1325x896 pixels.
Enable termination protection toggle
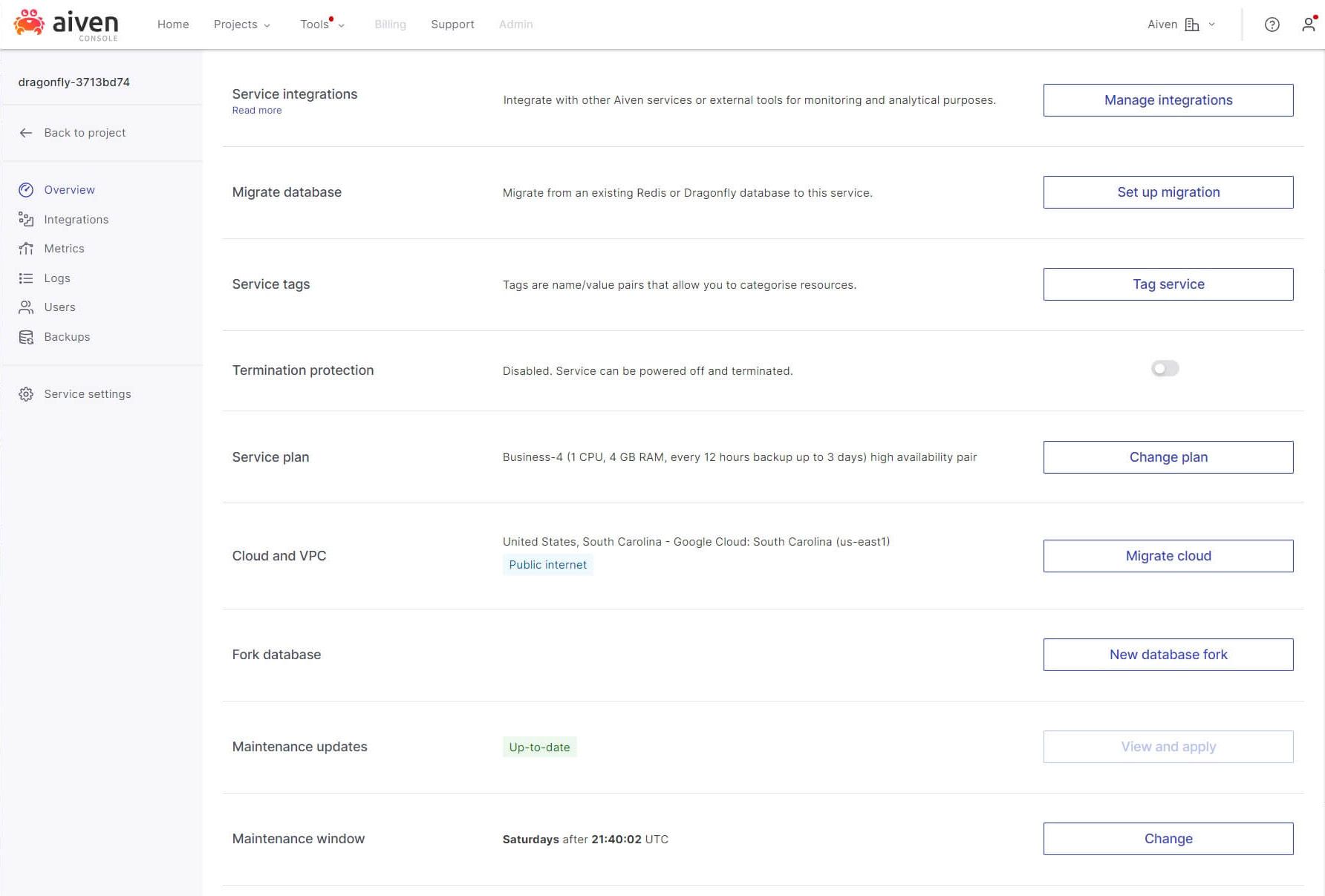click(1165, 368)
